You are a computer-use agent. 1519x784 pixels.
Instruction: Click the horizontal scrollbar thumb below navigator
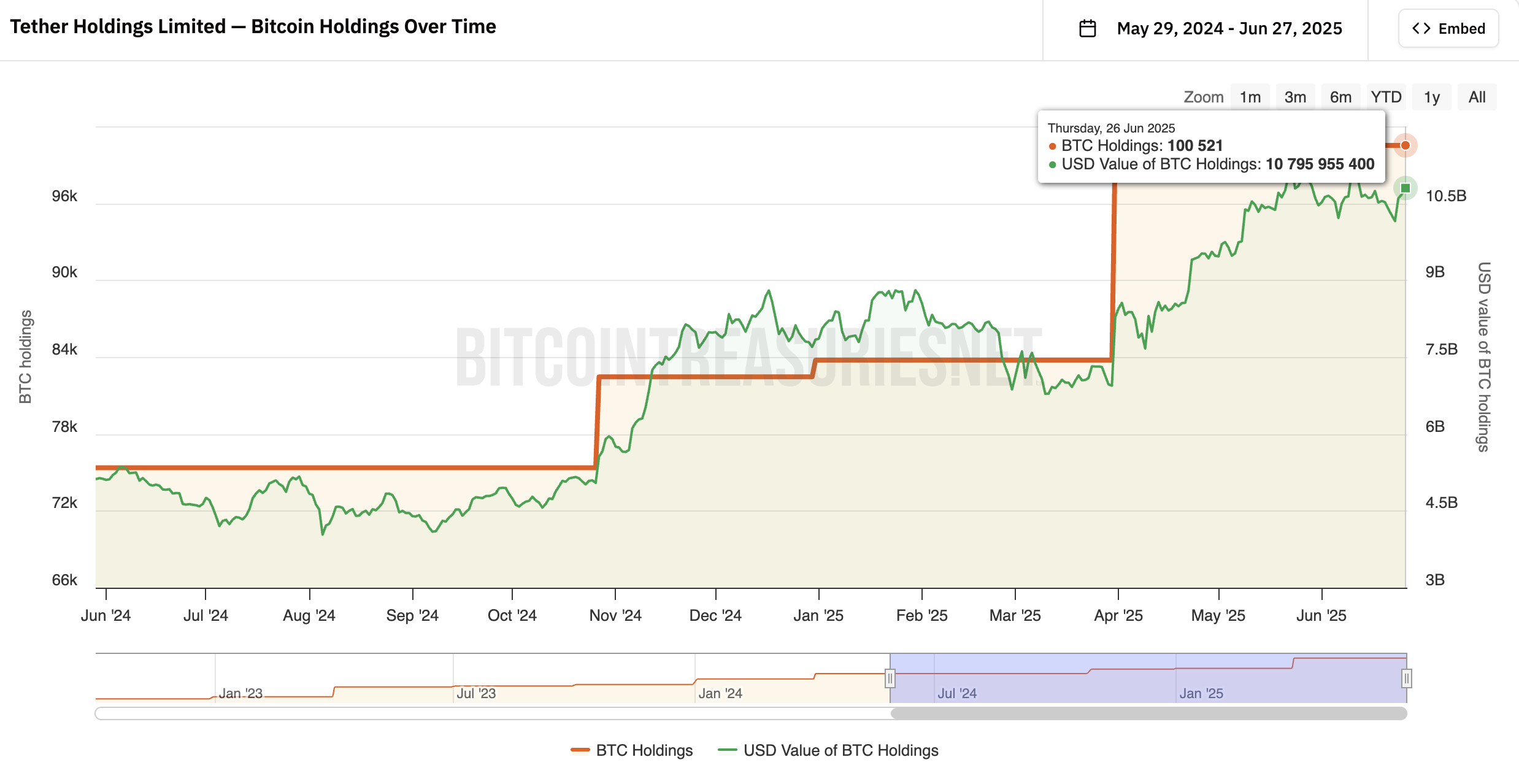[1148, 713]
